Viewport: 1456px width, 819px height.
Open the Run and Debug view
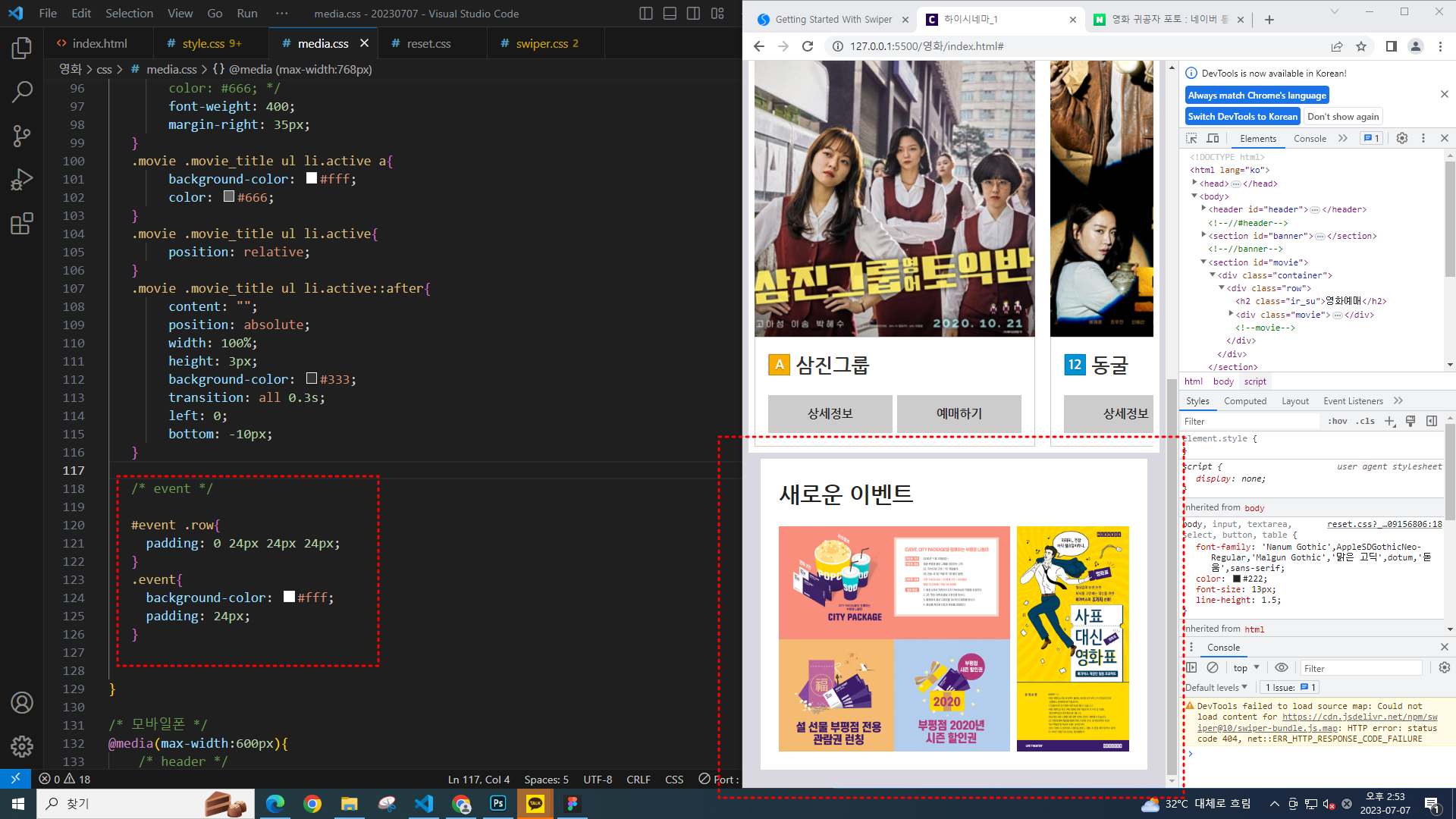(21, 180)
